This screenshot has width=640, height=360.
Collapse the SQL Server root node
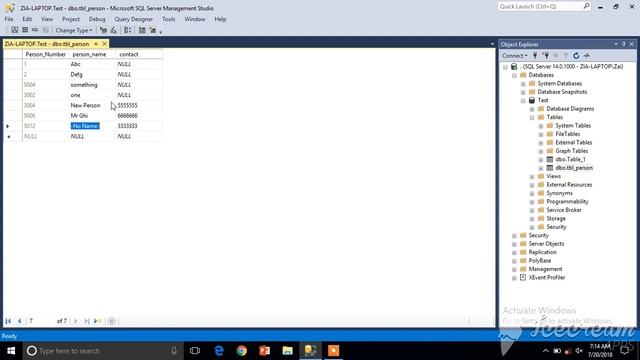pos(505,67)
